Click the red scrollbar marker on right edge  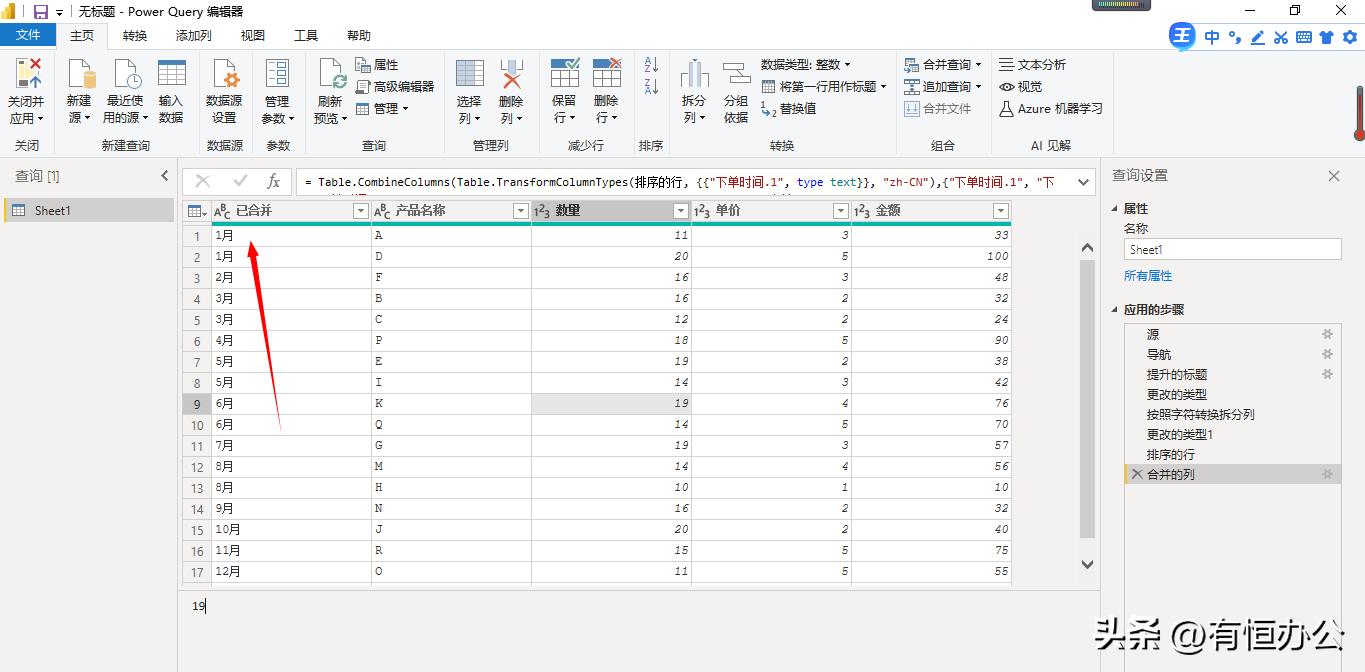pyautogui.click(x=1359, y=113)
